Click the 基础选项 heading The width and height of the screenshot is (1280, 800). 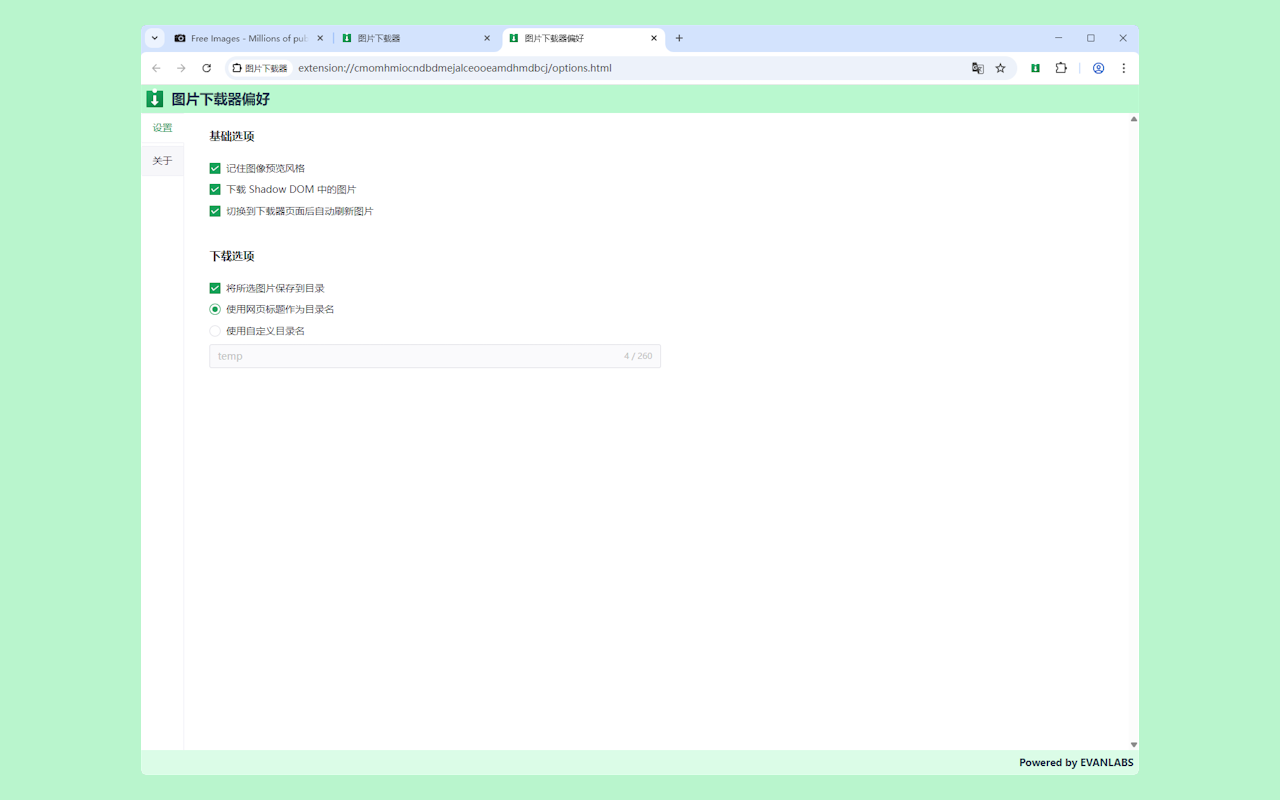coord(232,136)
